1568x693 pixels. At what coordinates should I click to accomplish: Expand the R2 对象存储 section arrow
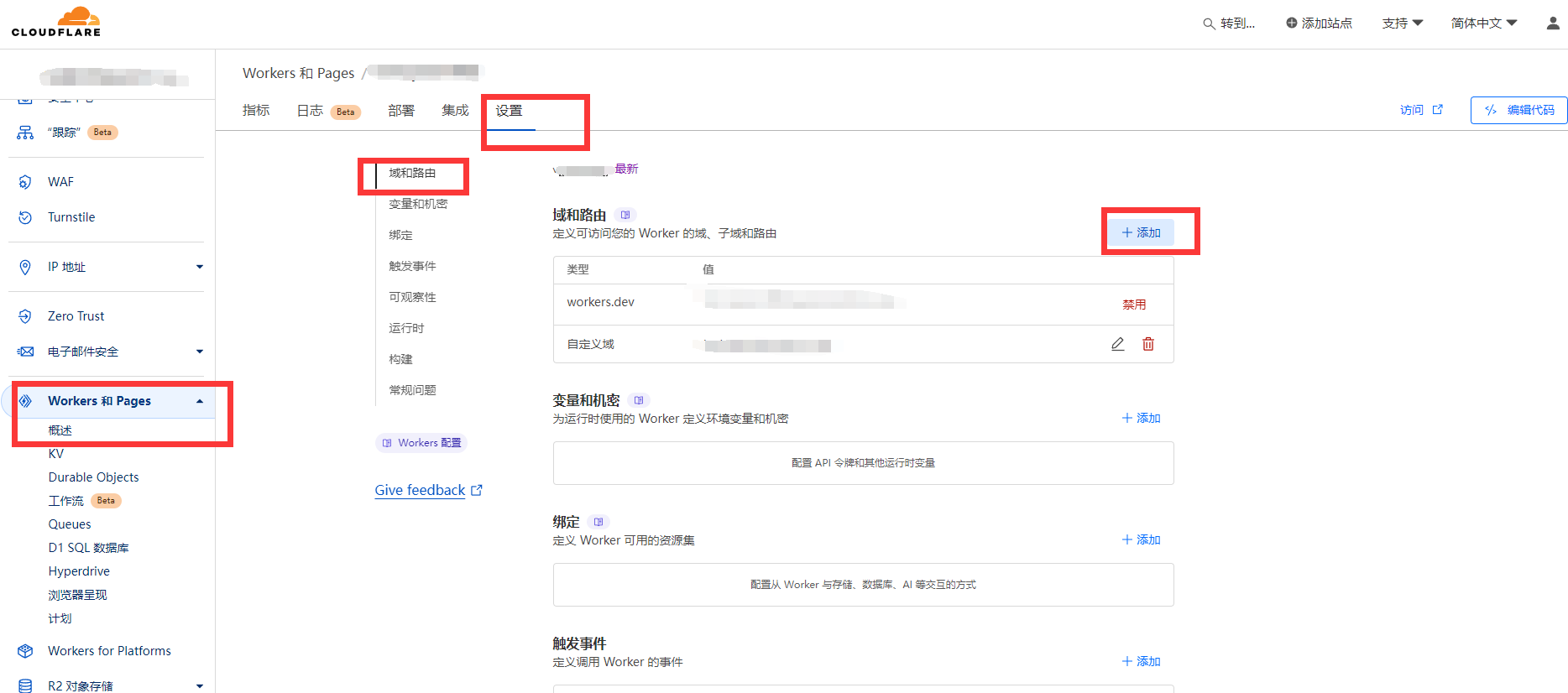click(x=200, y=685)
